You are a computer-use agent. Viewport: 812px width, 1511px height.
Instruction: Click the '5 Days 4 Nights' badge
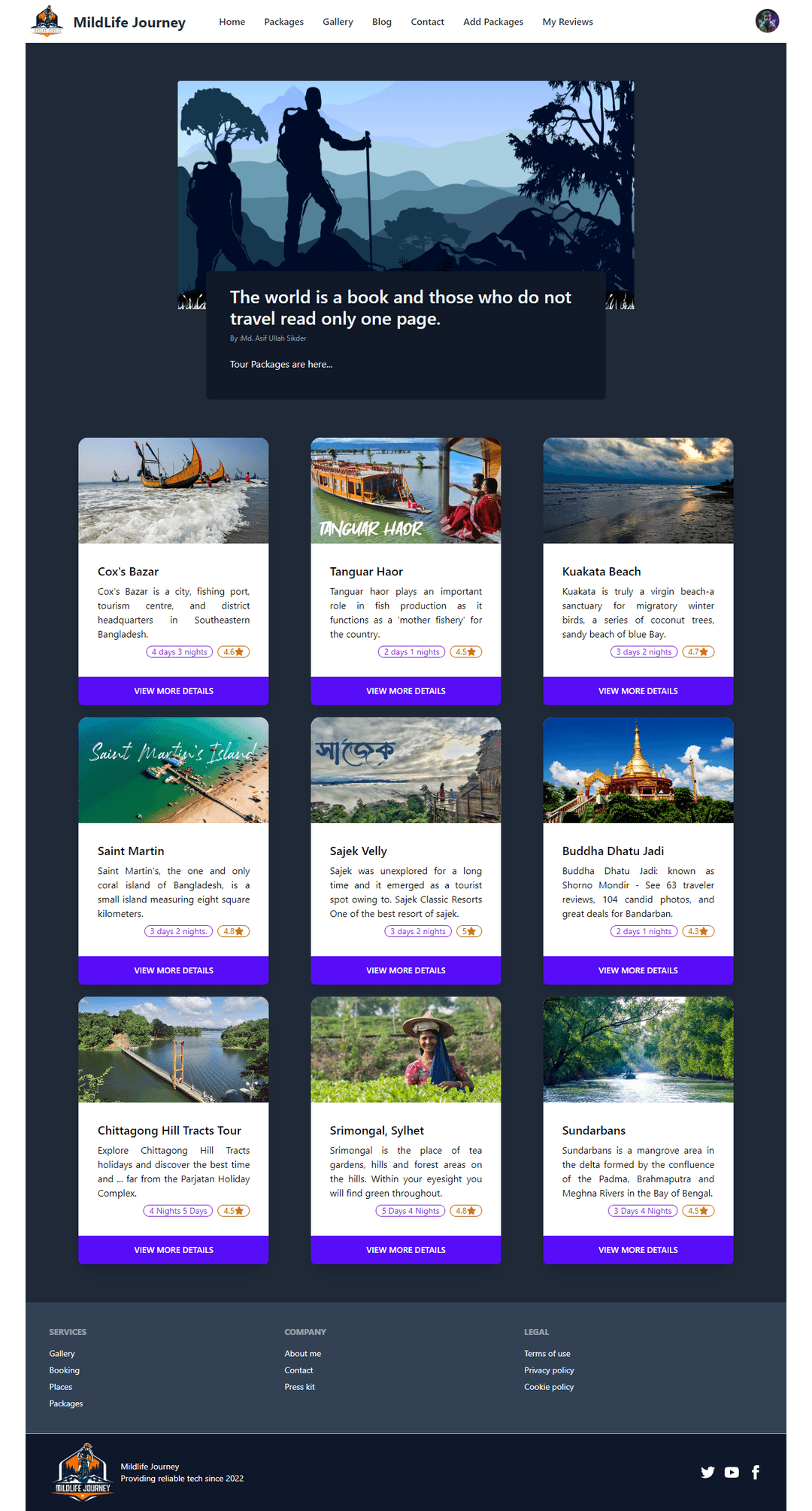tap(411, 1211)
